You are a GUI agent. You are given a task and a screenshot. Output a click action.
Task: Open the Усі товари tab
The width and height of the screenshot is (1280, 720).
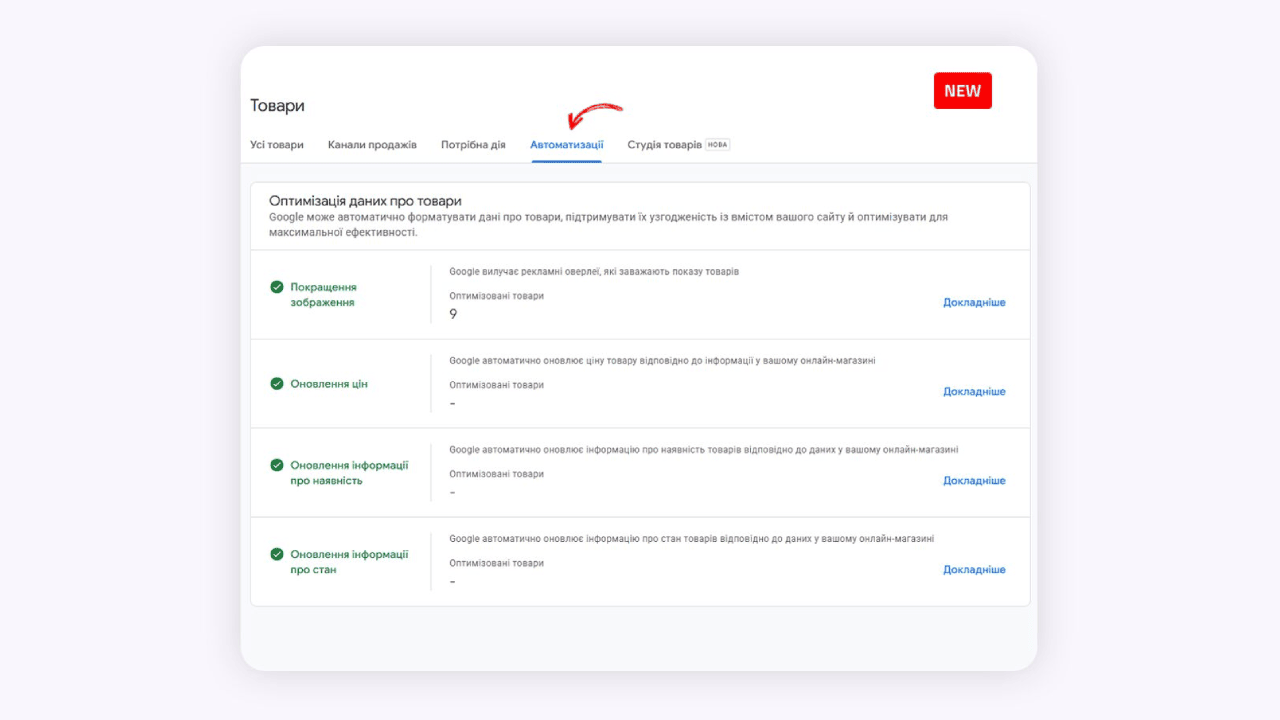tap(277, 145)
